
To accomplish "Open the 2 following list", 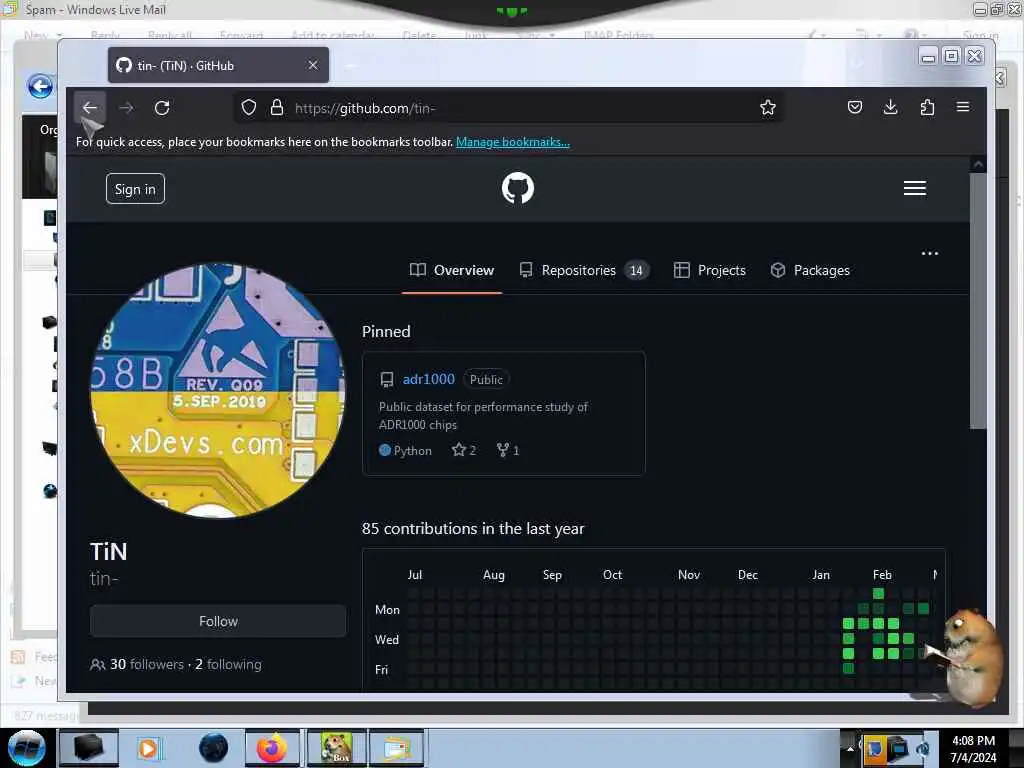I will (x=228, y=664).
